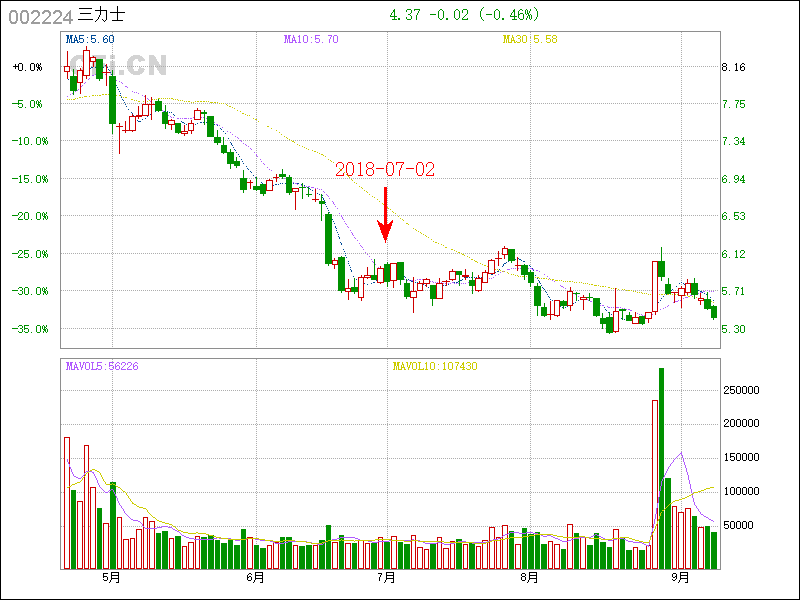The width and height of the screenshot is (800, 600).
Task: Click the MA5:5.60 indicator label
Action: pyautogui.click(x=90, y=39)
